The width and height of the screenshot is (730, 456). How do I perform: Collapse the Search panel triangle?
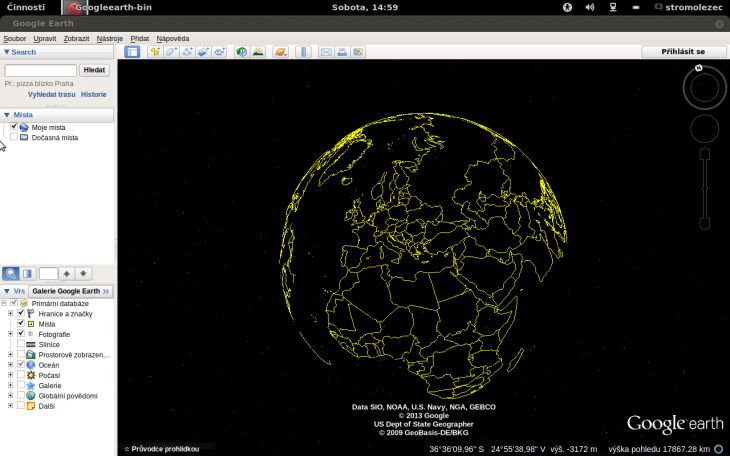click(x=7, y=52)
